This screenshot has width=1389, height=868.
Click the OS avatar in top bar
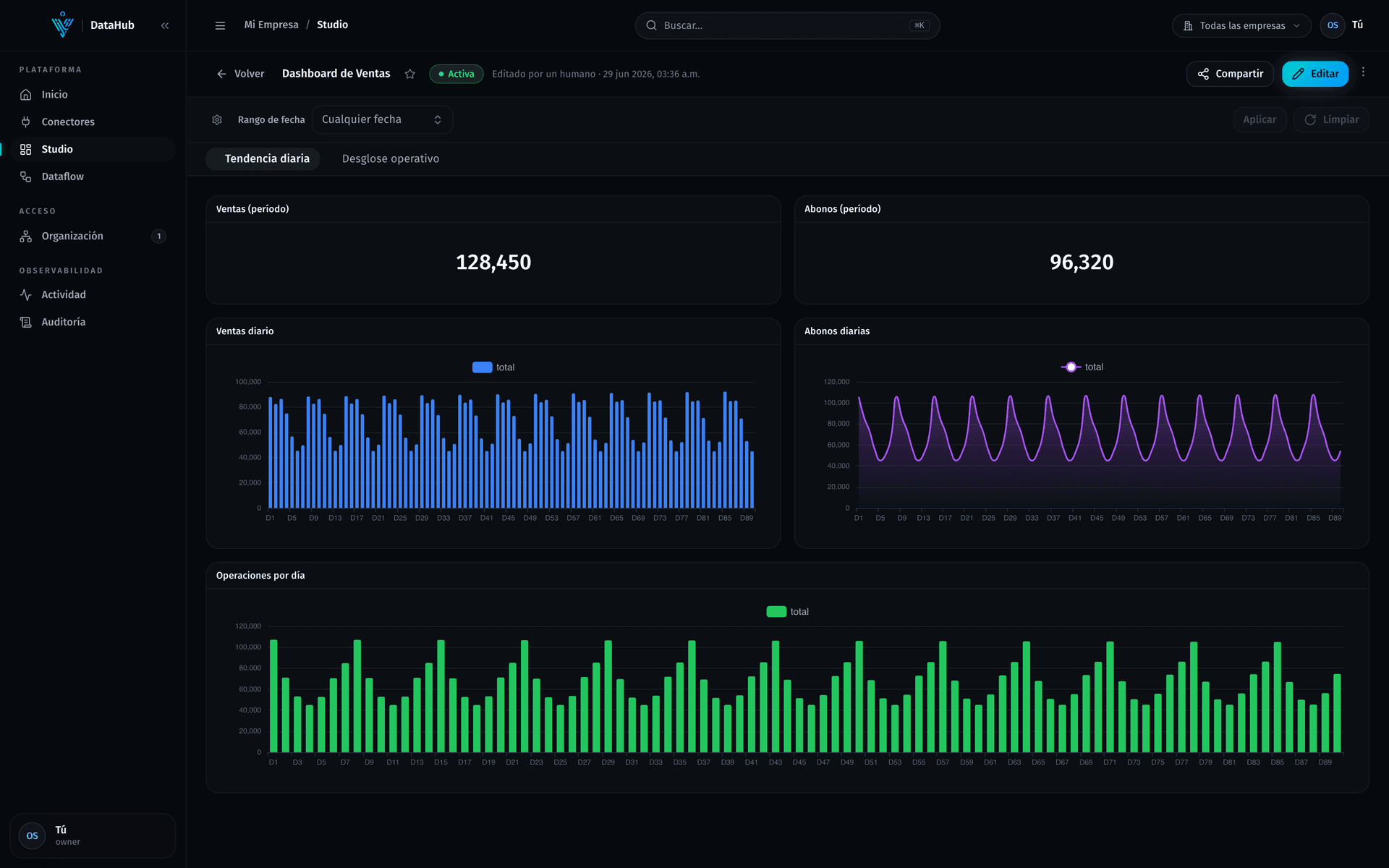[1332, 25]
